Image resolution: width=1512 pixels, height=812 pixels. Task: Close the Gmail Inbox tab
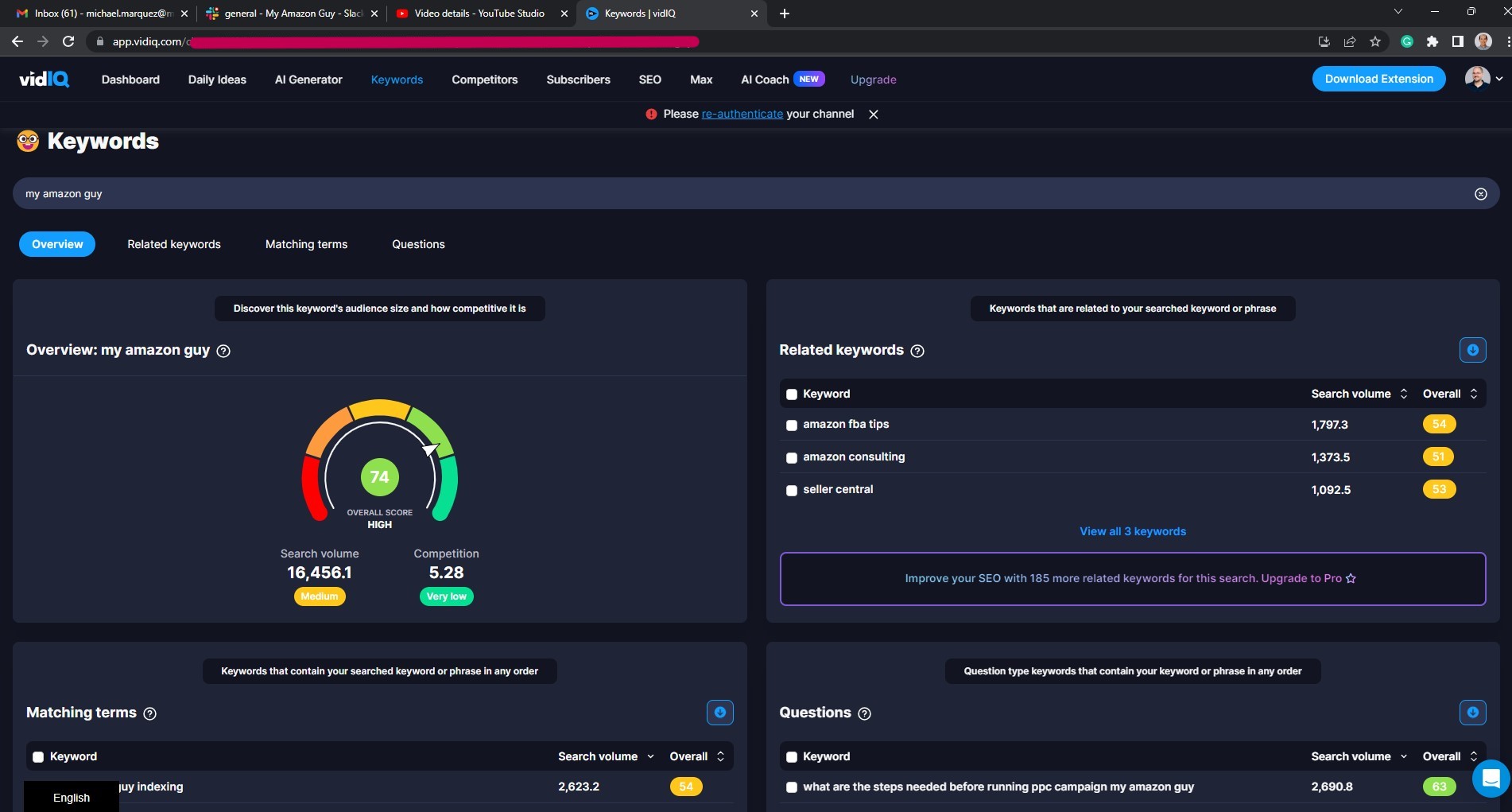click(184, 14)
